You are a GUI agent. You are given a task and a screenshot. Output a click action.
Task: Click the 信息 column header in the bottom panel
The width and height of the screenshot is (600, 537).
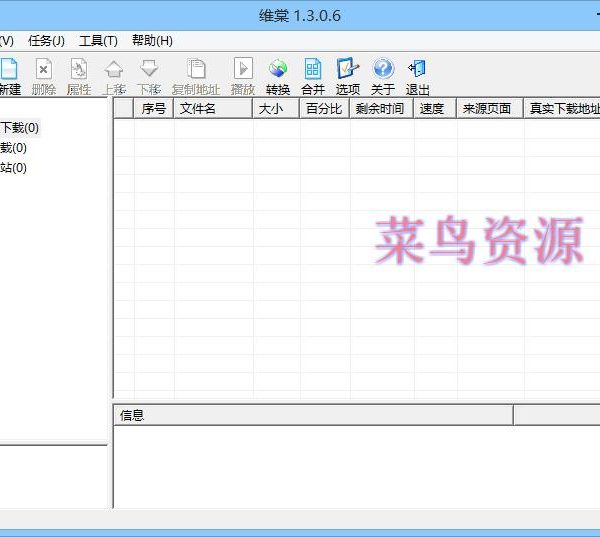[x=312, y=415]
